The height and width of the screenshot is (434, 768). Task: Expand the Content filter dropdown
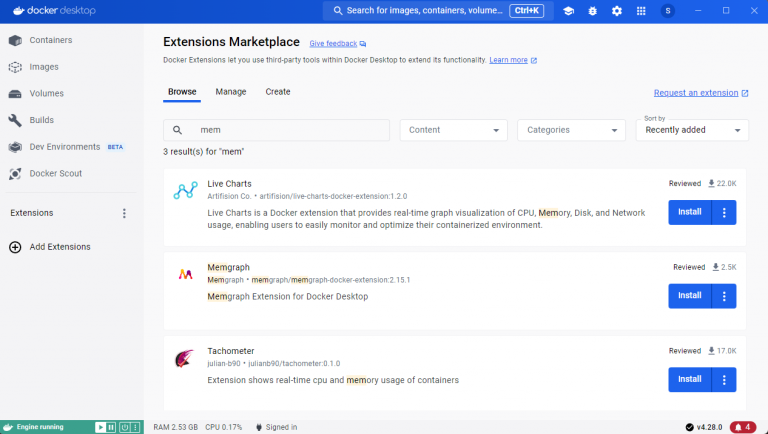coord(455,130)
